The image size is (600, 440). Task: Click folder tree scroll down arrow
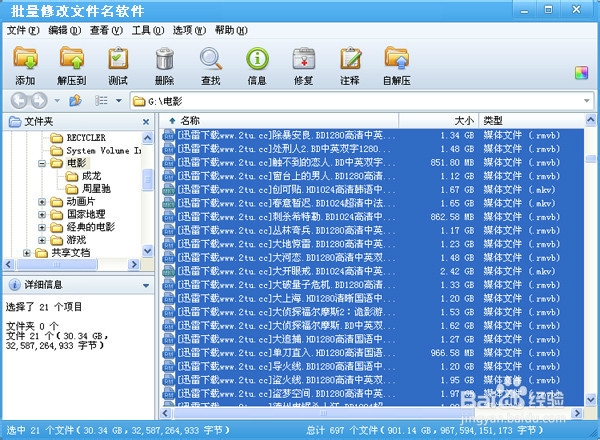pyautogui.click(x=147, y=251)
